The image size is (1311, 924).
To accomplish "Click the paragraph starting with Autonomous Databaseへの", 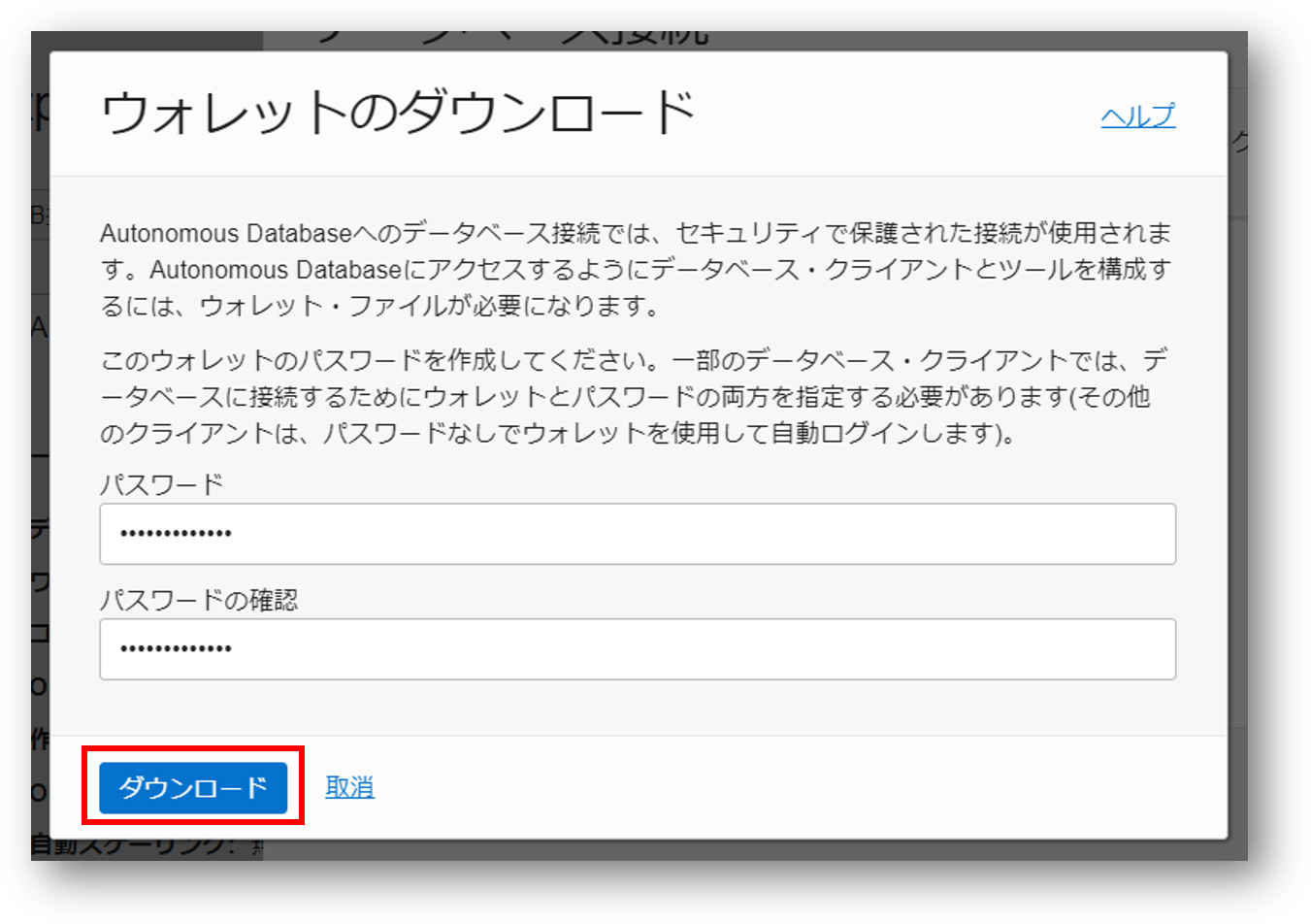I will pos(637,269).
